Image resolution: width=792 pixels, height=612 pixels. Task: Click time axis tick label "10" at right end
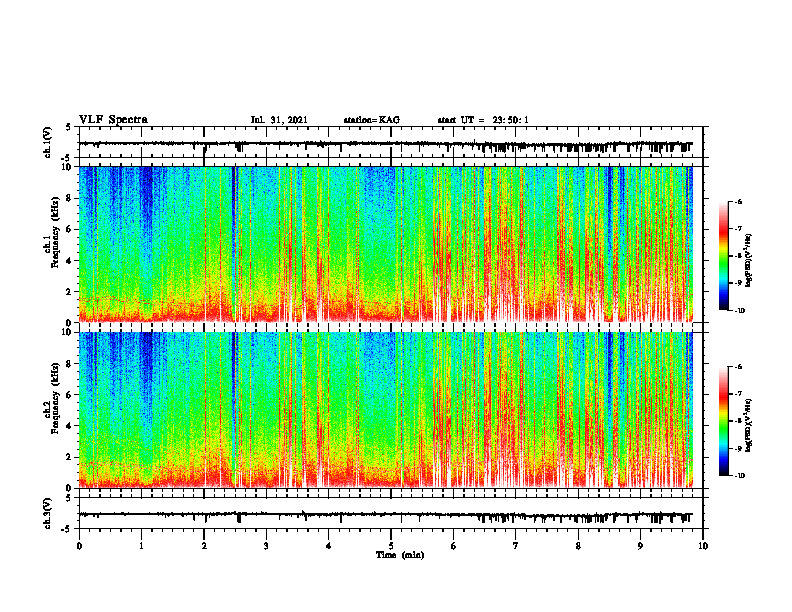click(x=703, y=546)
